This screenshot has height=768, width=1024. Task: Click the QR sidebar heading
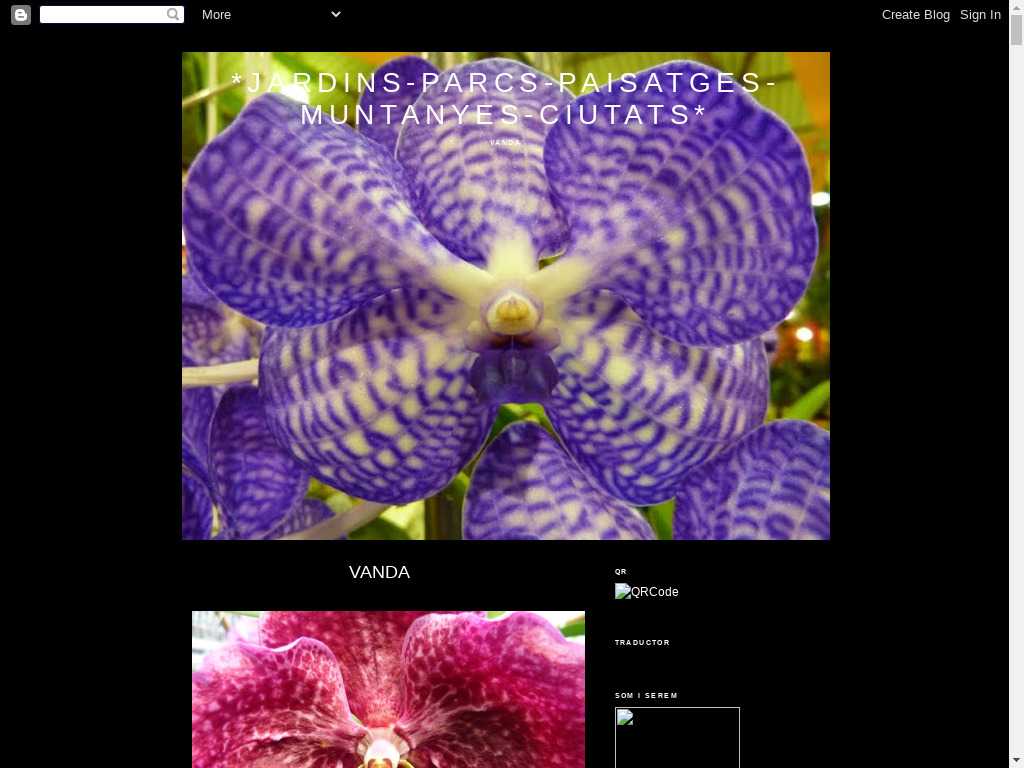tap(620, 572)
